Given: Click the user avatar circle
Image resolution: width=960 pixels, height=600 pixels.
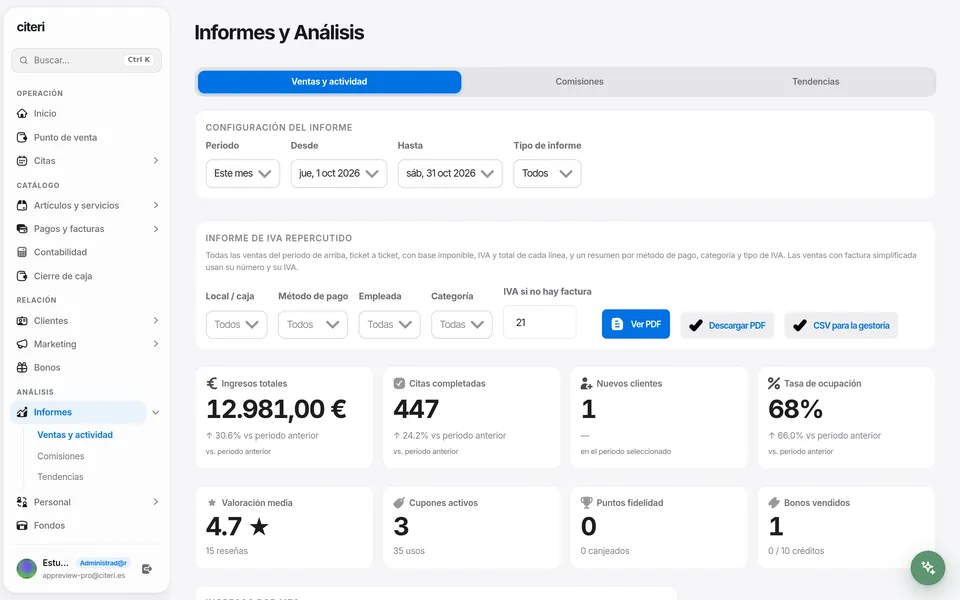Looking at the screenshot, I should pyautogui.click(x=26, y=569).
